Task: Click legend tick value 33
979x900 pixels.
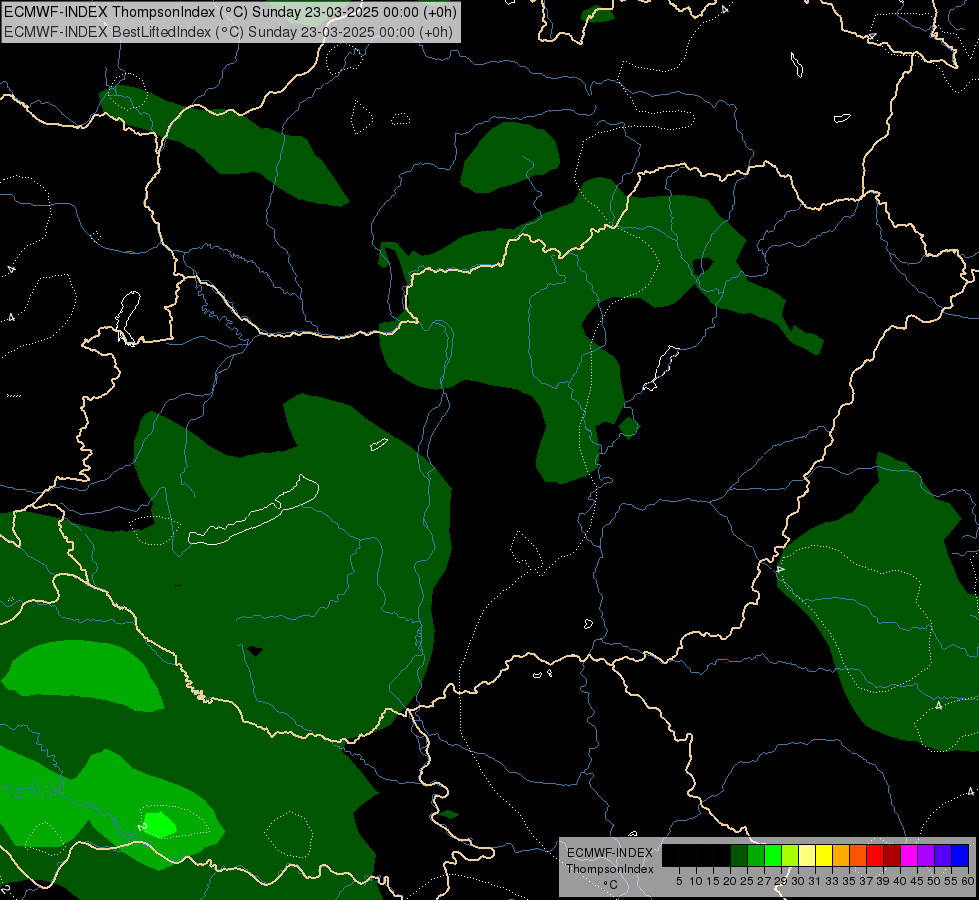Action: point(832,881)
